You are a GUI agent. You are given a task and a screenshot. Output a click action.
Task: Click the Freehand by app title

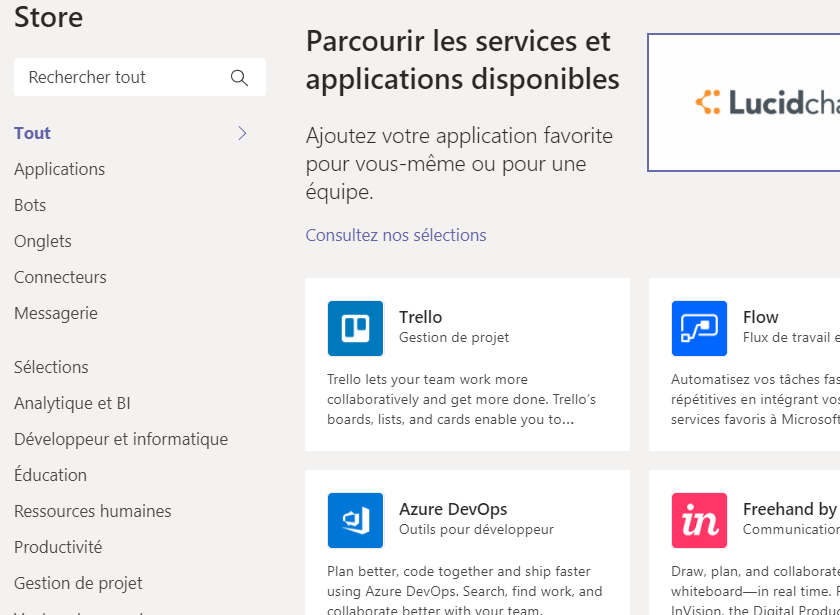pyautogui.click(x=790, y=509)
